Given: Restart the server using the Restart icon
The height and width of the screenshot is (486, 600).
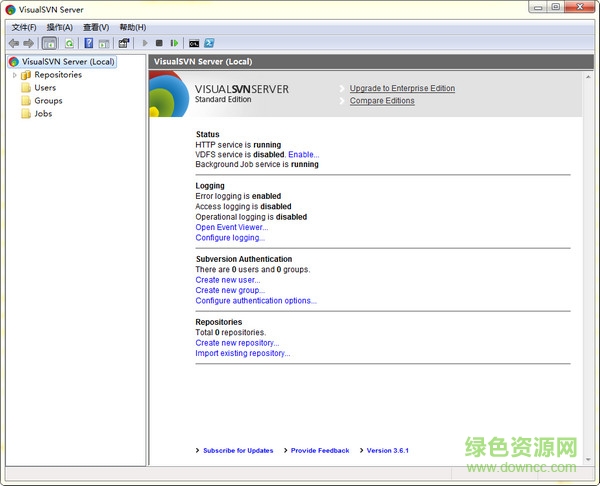Looking at the screenshot, I should point(174,43).
